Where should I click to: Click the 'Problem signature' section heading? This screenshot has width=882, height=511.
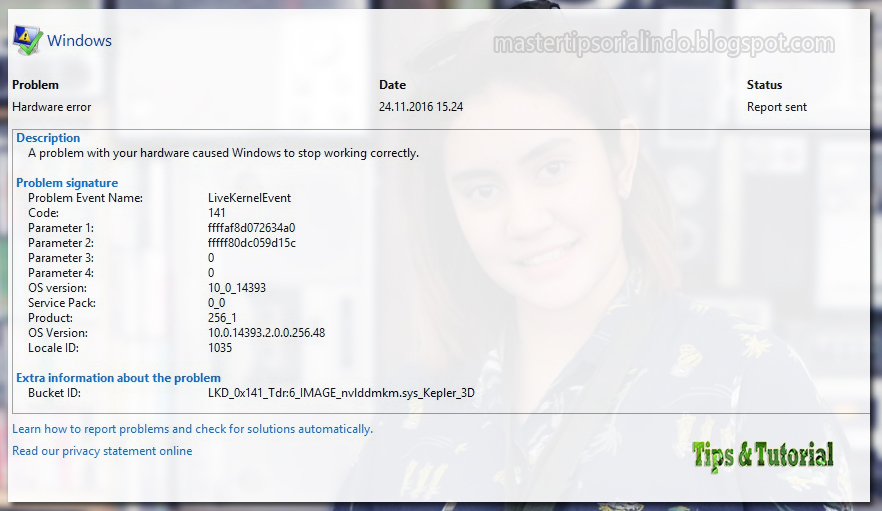[x=67, y=183]
